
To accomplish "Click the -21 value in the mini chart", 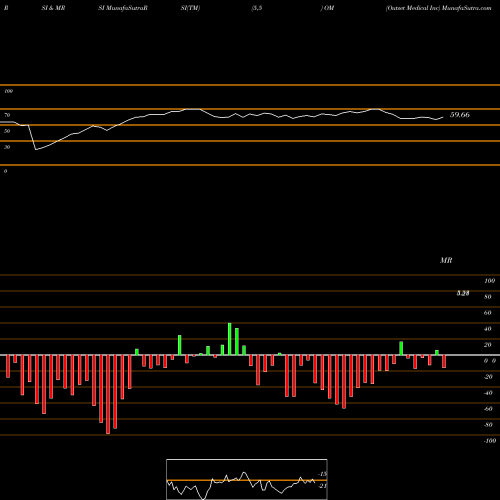I will click(x=323, y=486).
